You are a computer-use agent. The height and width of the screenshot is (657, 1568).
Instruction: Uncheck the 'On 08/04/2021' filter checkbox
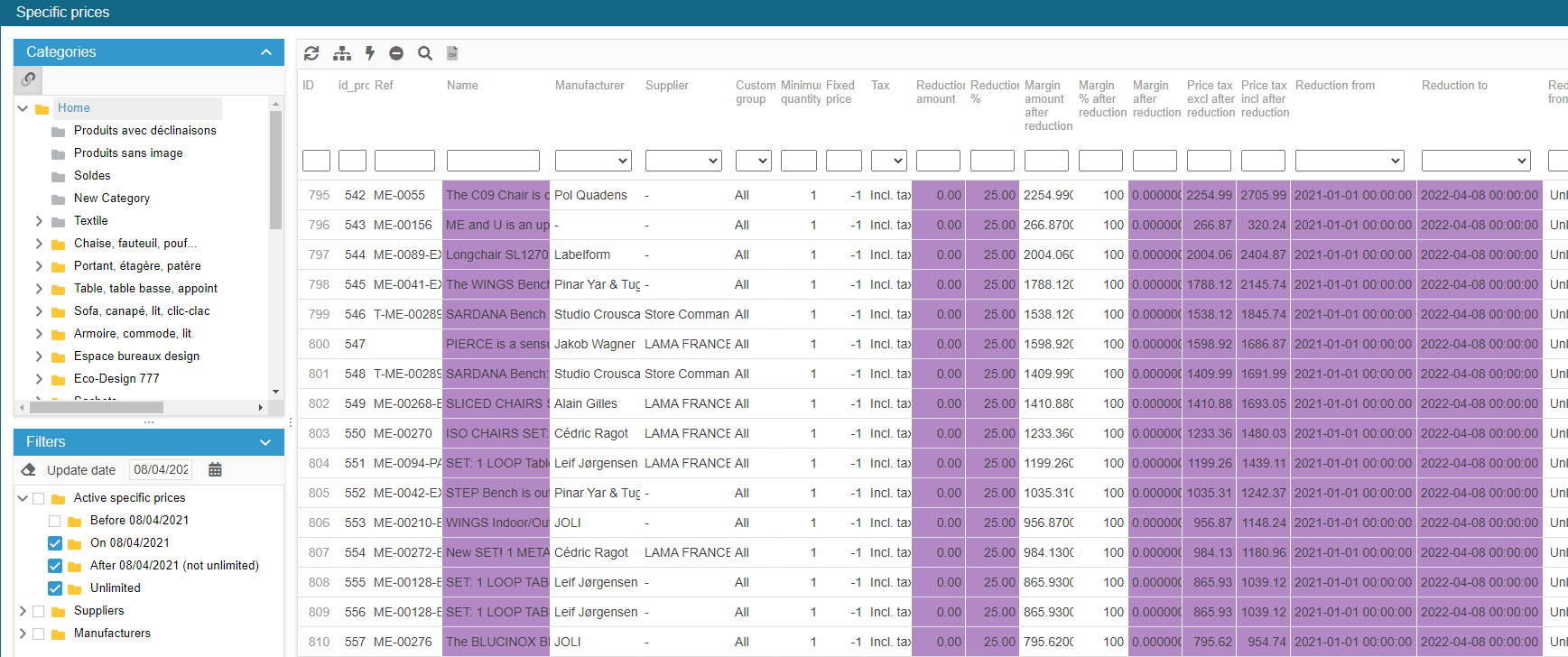click(x=55, y=543)
